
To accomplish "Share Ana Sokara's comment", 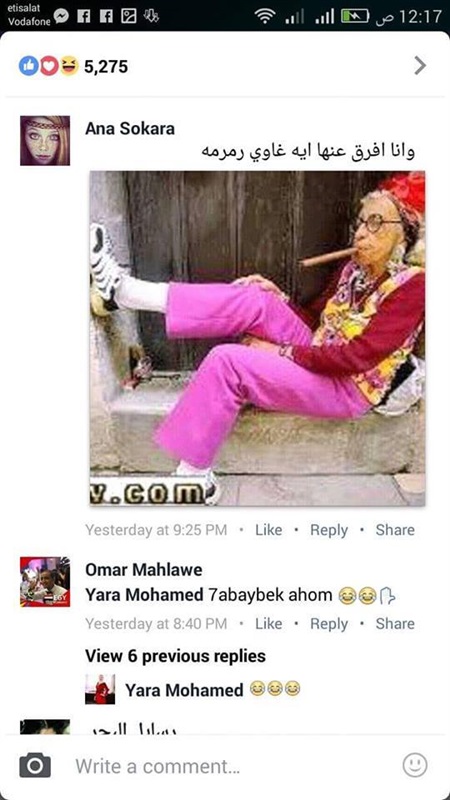I will (395, 530).
